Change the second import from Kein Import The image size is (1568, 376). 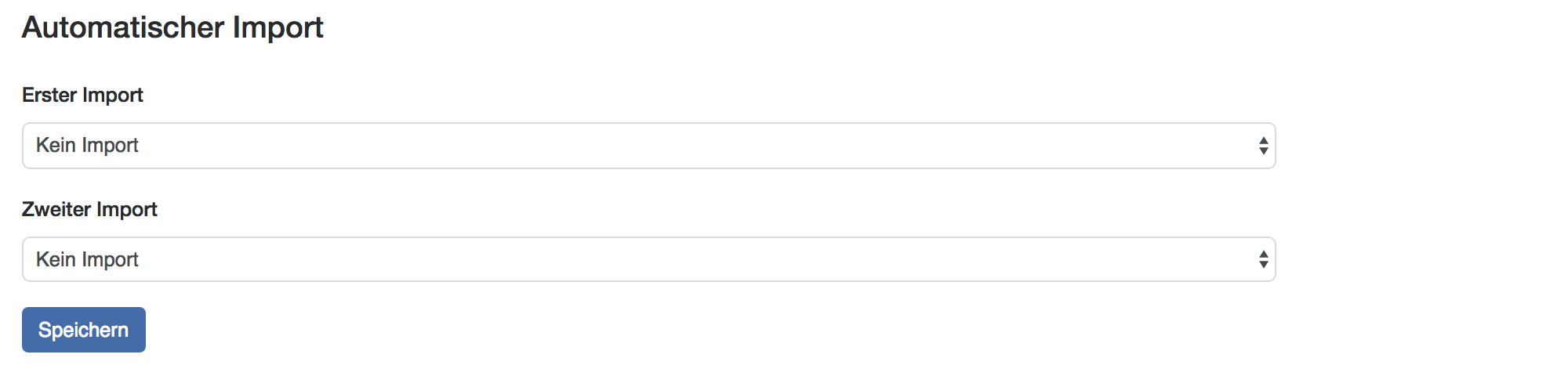click(x=648, y=259)
